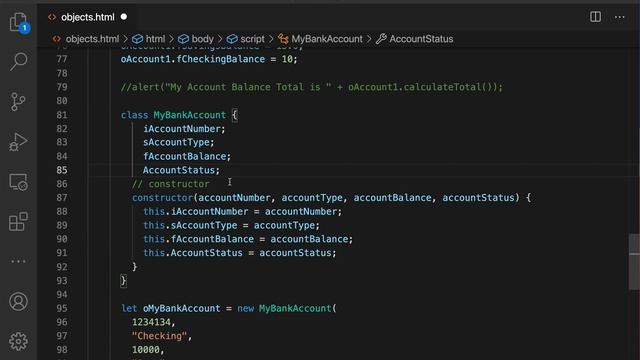Click the editor vertical scrollbar thumb
The width and height of the screenshot is (640, 360).
[634, 262]
